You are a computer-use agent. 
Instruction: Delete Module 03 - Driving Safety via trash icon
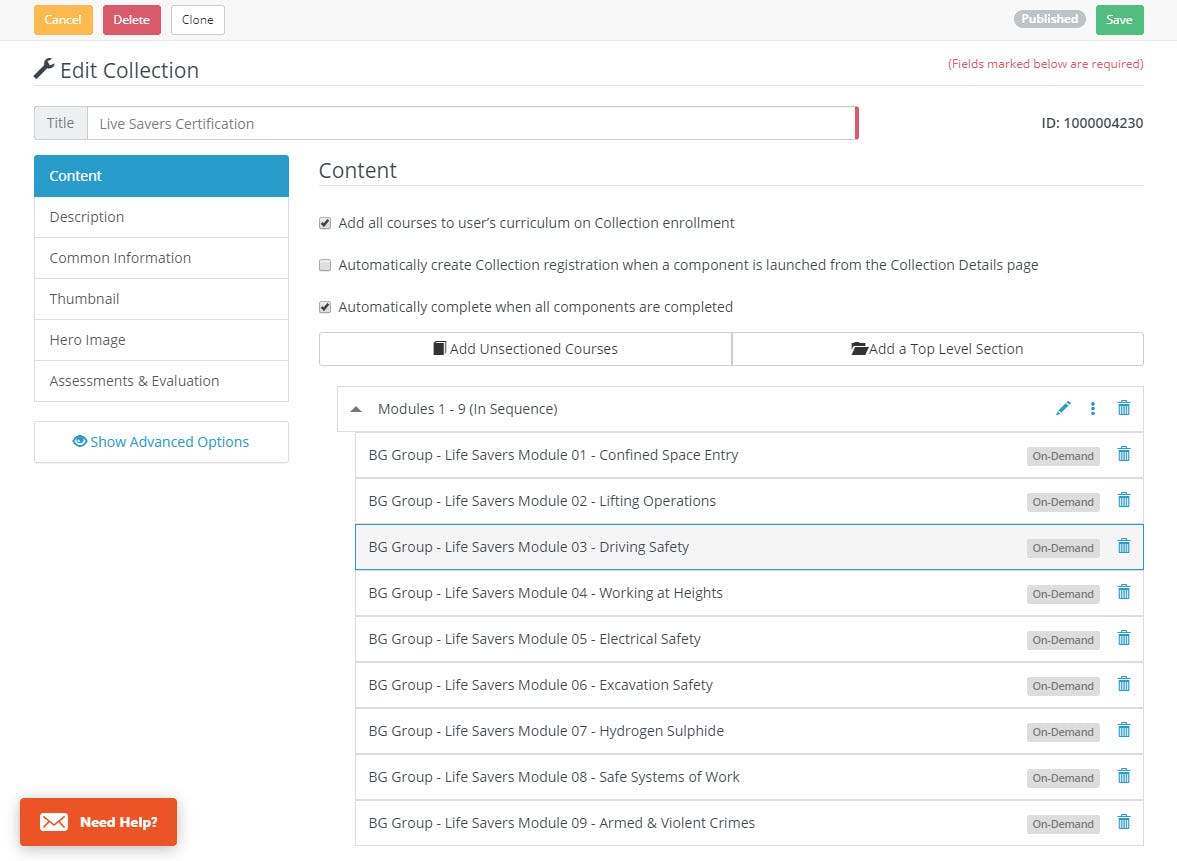(x=1123, y=547)
